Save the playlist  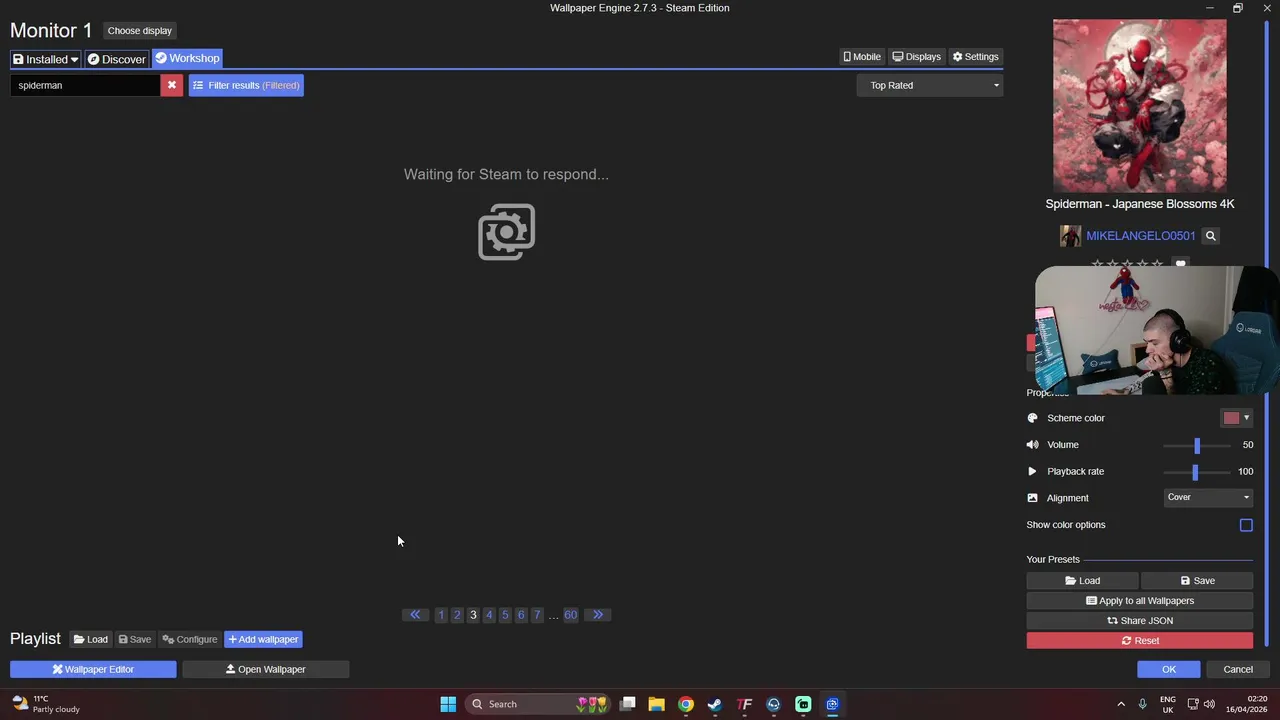[135, 639]
